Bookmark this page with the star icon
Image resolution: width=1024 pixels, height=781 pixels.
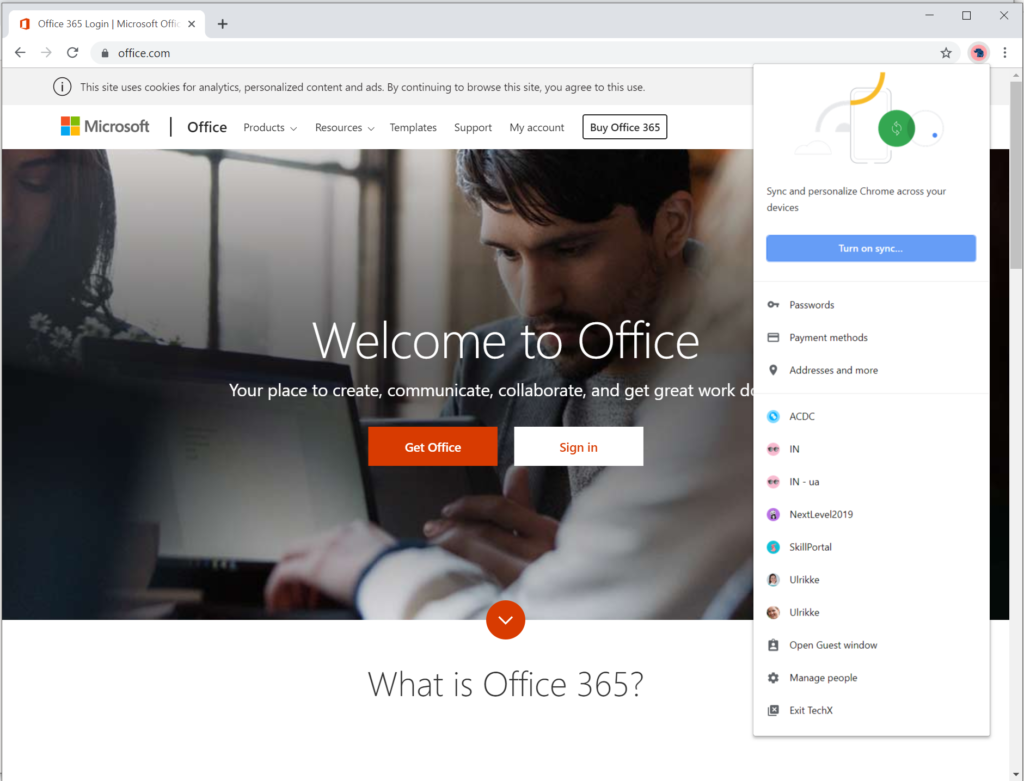[946, 53]
